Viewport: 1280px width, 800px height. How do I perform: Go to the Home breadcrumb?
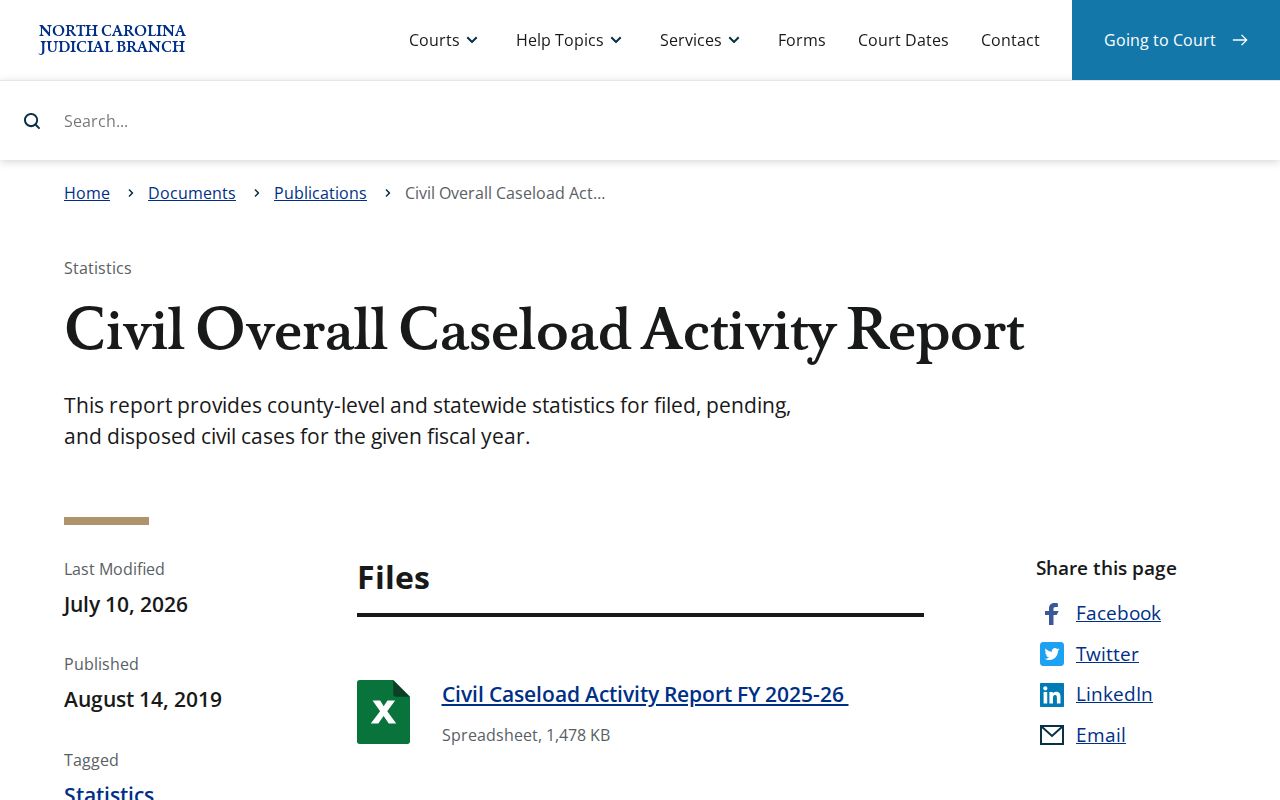pos(87,193)
